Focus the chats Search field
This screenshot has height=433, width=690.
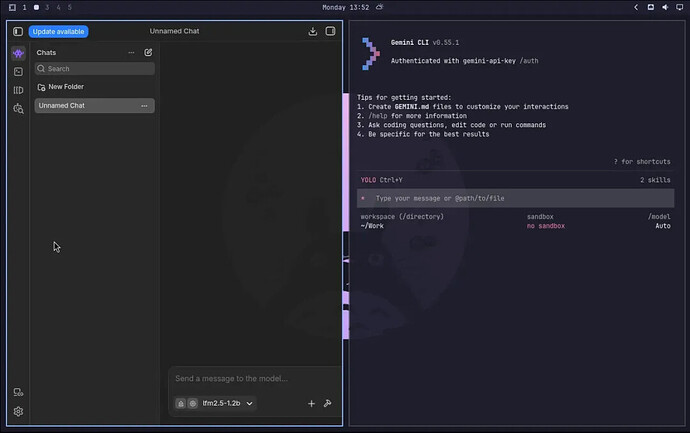(95, 69)
